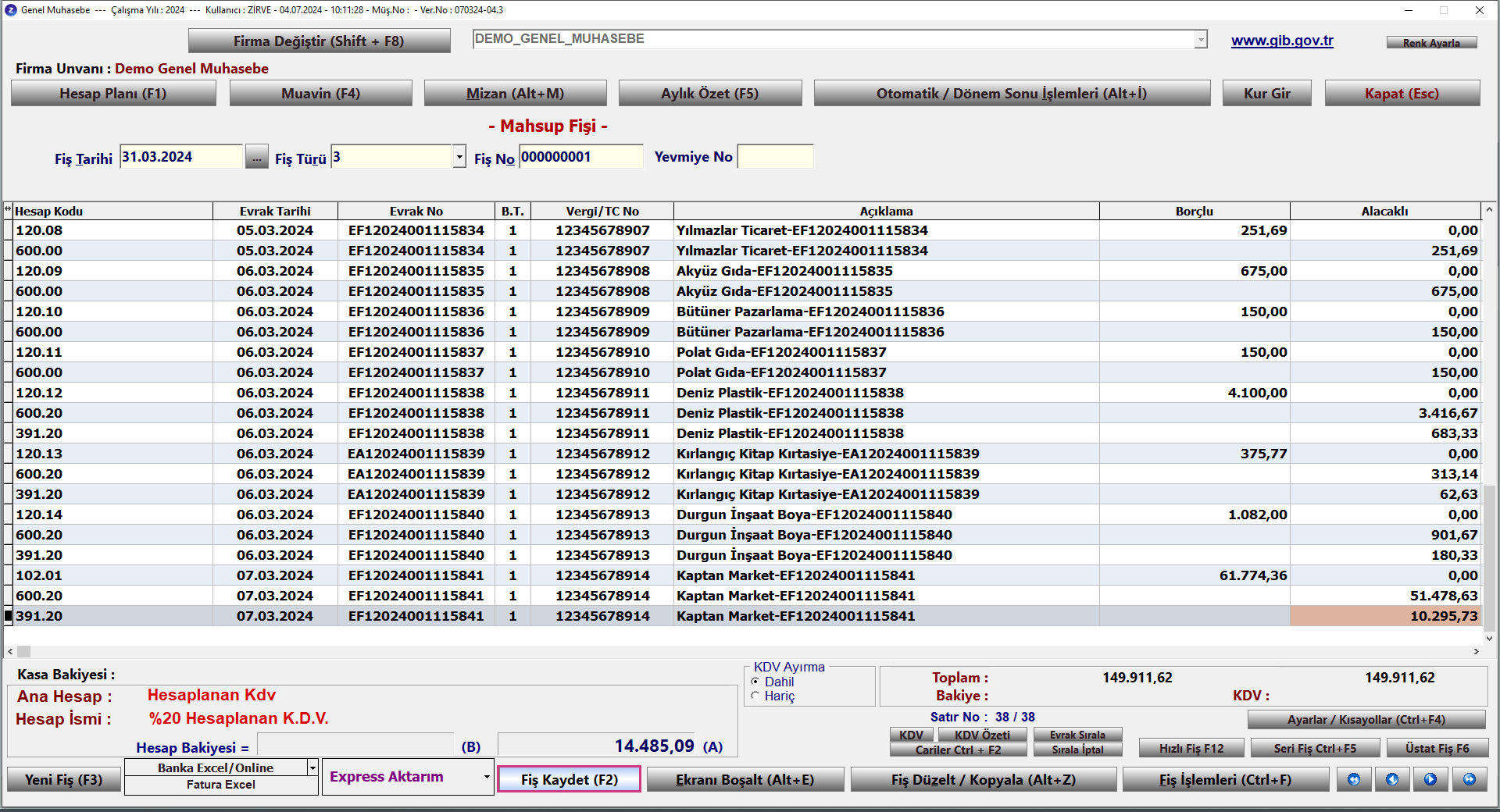The width and height of the screenshot is (1500, 812).
Task: Click the 61.774,36 Borçlu cell
Action: point(1195,575)
